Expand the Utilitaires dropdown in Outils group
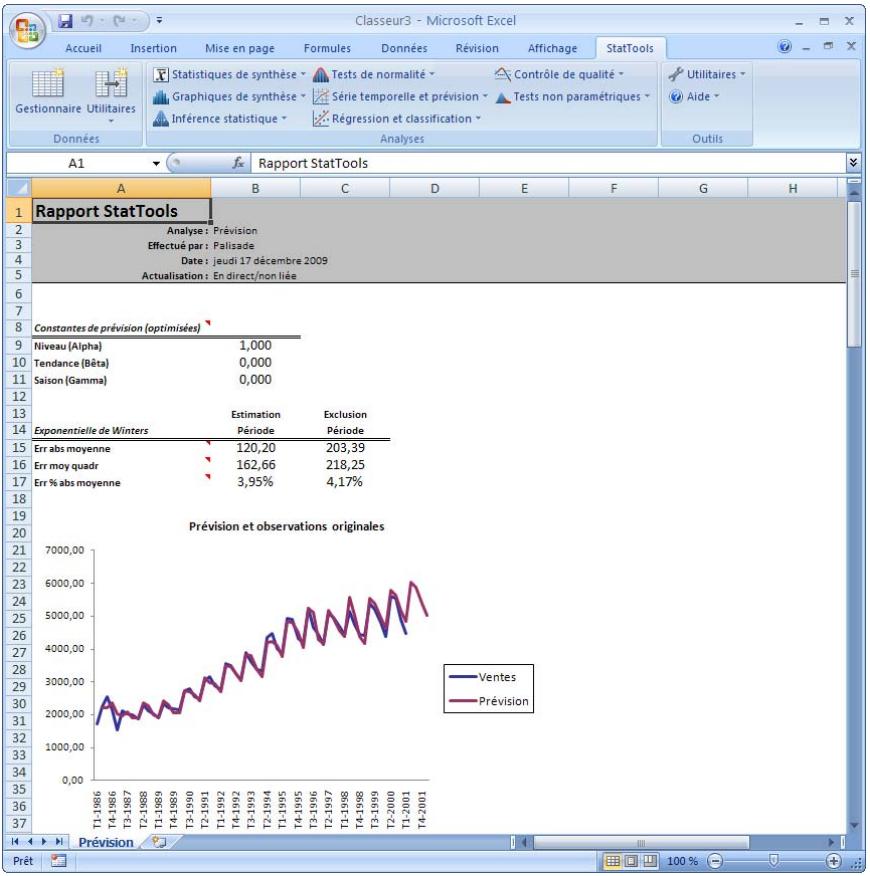Screen dimensions: 870x876 pos(704,74)
